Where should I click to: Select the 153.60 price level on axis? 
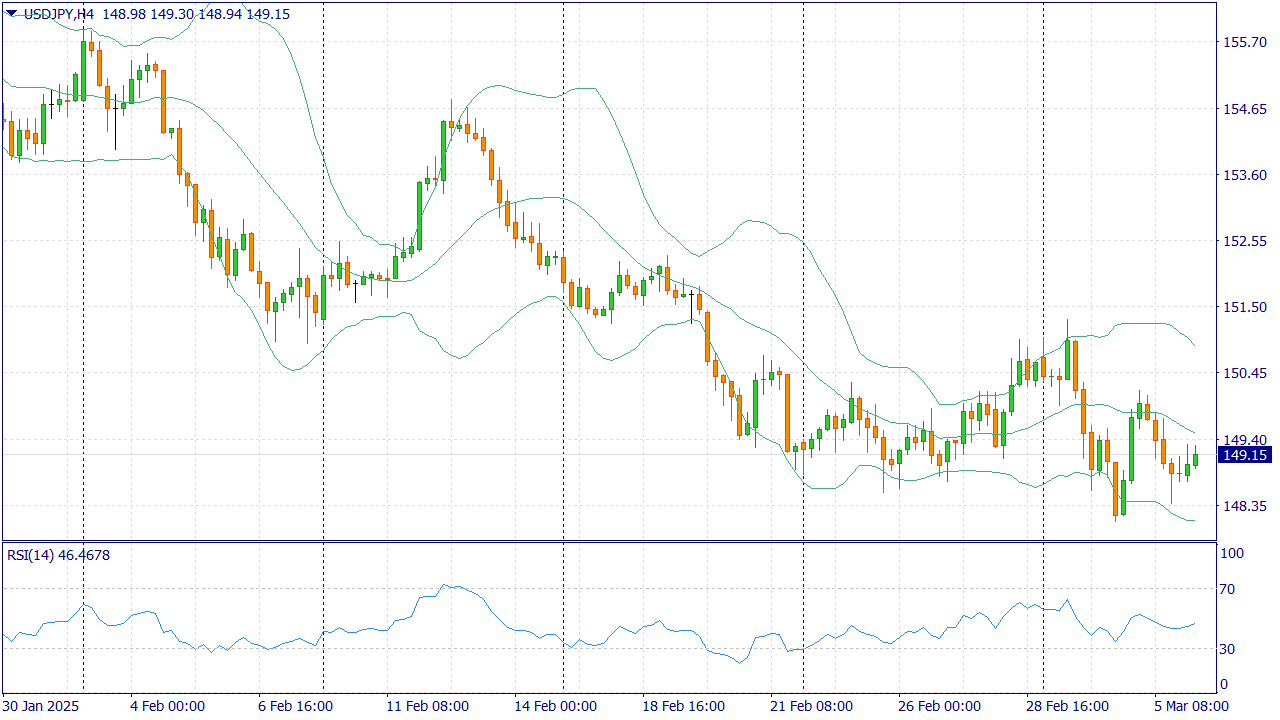click(1245, 175)
